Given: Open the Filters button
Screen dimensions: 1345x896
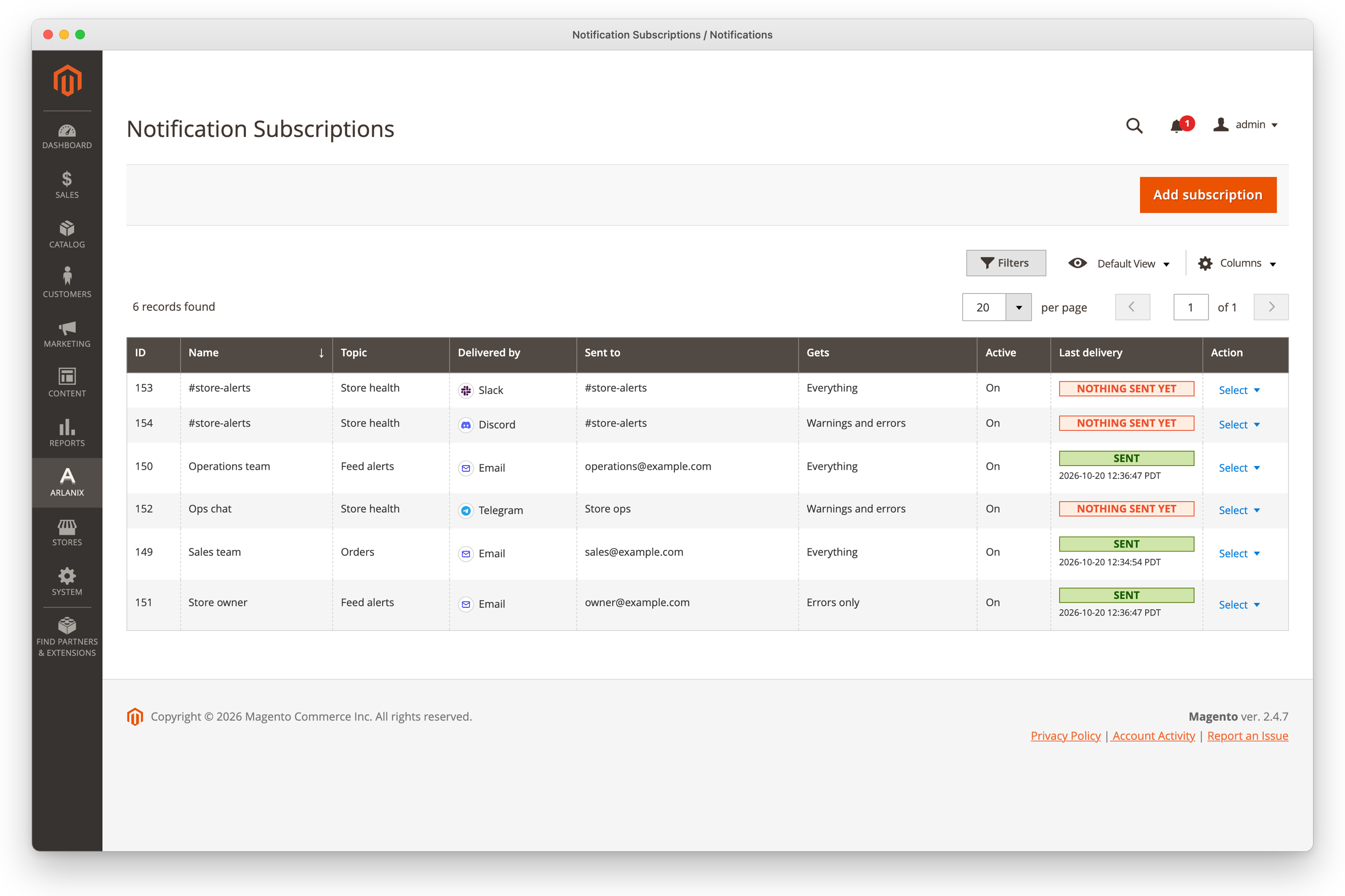Looking at the screenshot, I should [x=1005, y=263].
